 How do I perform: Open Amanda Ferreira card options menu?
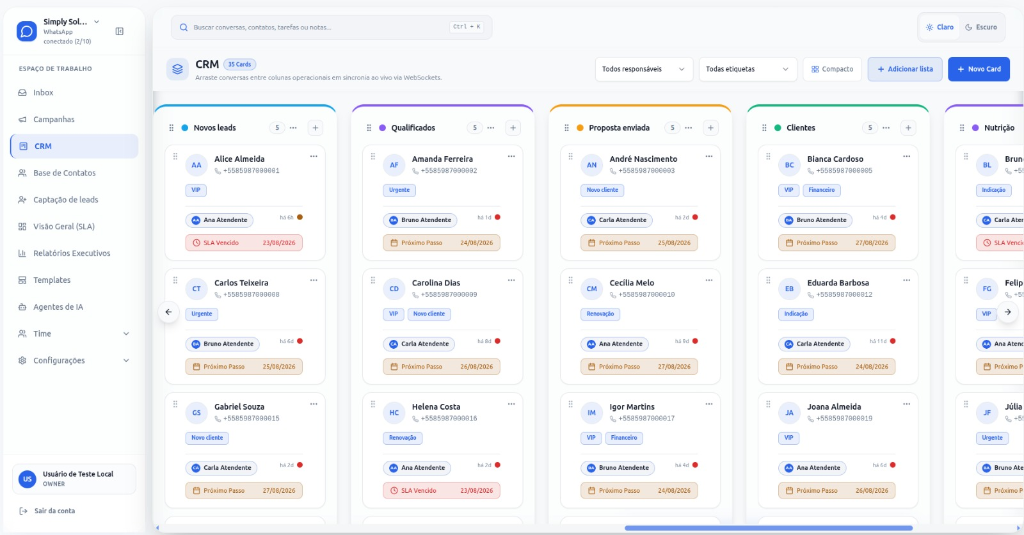(511, 157)
